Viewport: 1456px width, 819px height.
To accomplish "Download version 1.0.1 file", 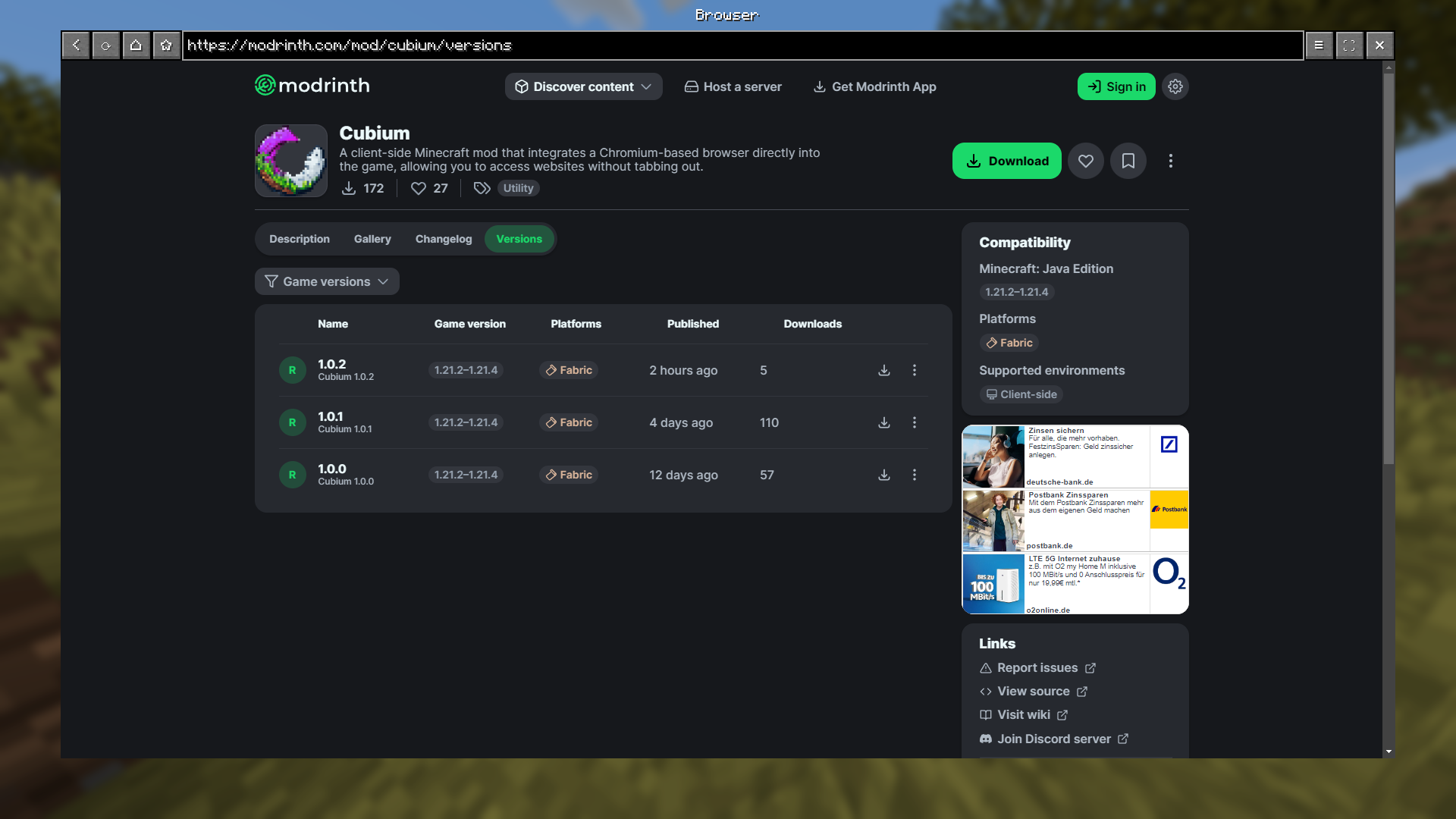I will 884,422.
